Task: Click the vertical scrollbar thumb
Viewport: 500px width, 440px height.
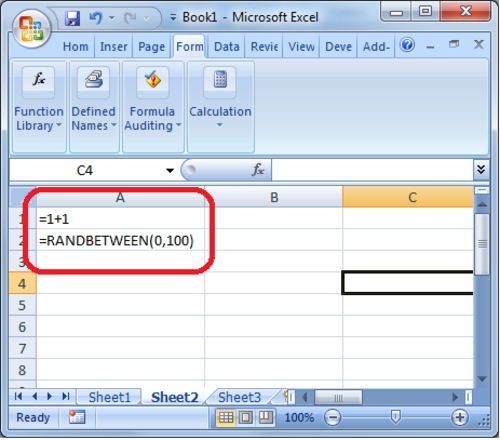Action: tap(482, 245)
